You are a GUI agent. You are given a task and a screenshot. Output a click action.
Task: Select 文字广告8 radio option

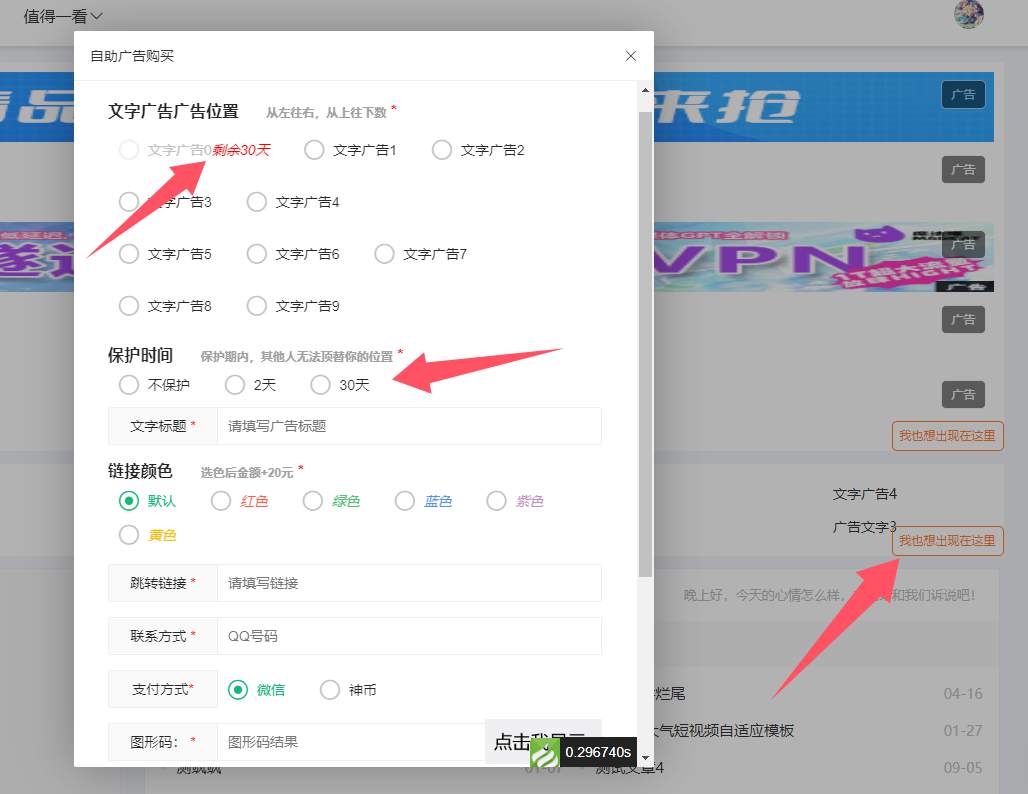[129, 306]
